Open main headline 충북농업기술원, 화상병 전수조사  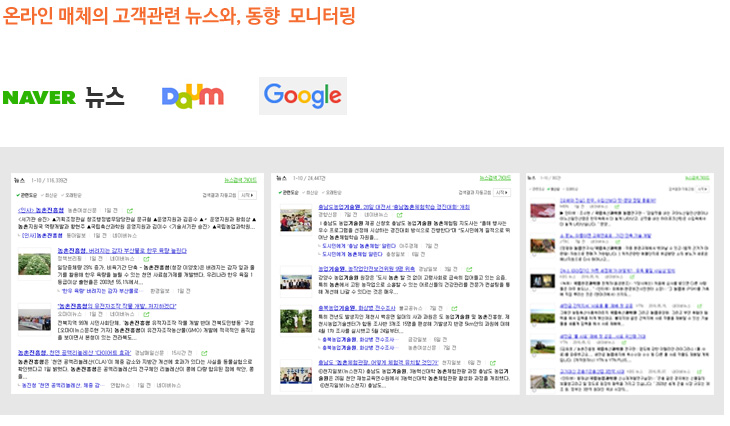click(x=357, y=308)
